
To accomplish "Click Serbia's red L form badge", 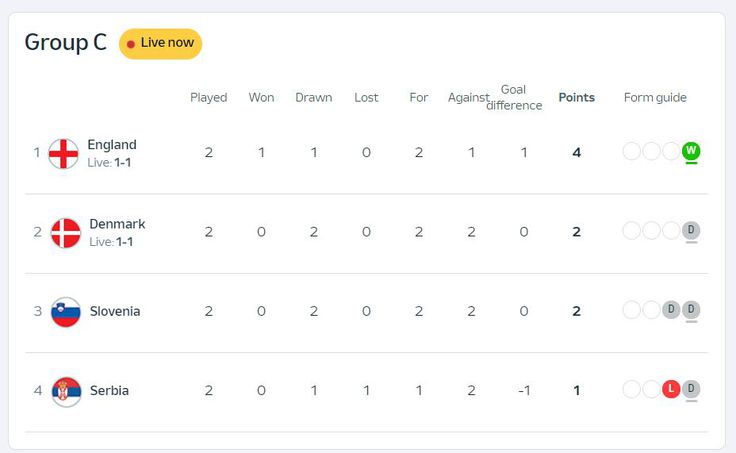I will tap(671, 389).
